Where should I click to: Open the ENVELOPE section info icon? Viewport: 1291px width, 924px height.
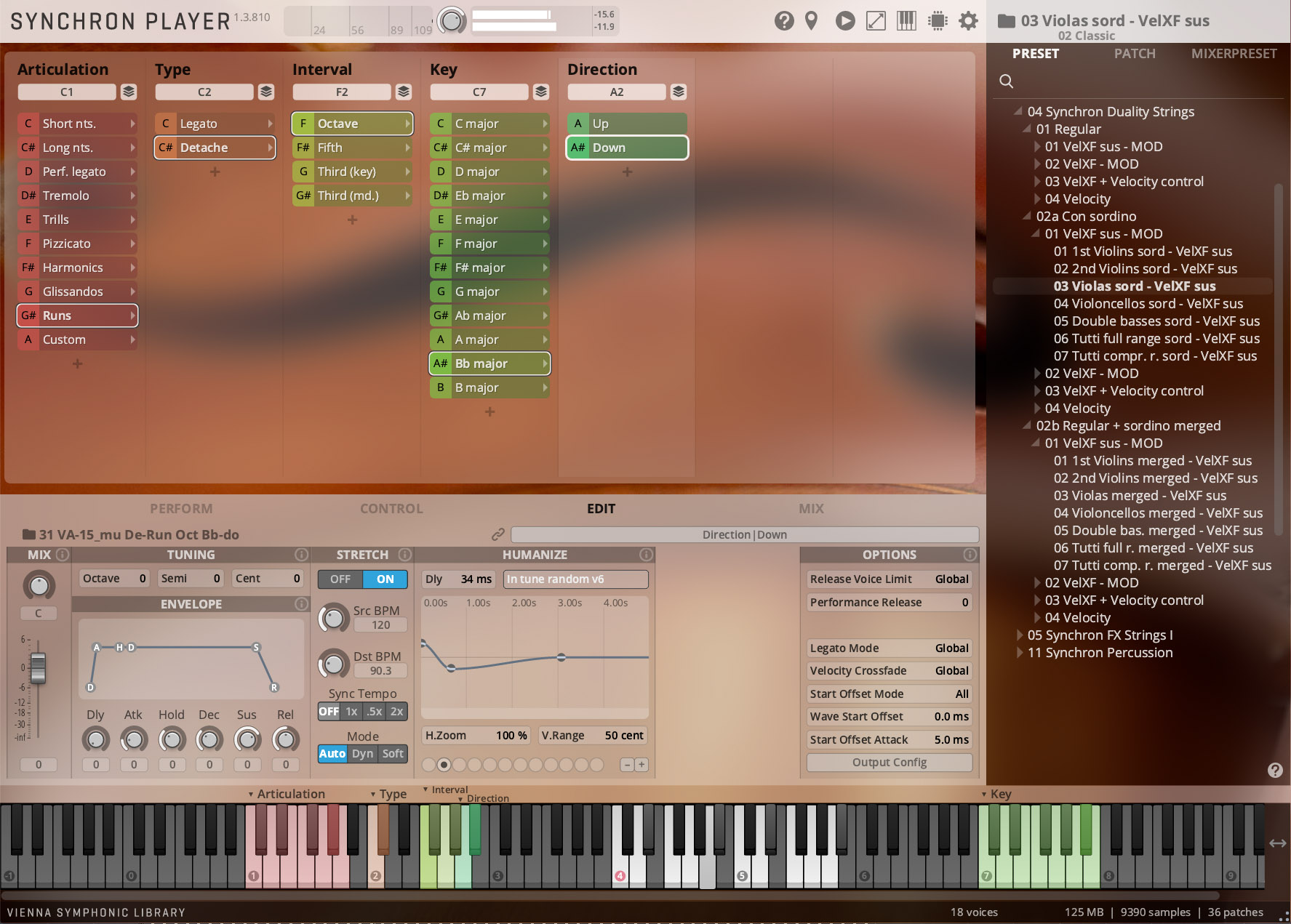click(302, 604)
